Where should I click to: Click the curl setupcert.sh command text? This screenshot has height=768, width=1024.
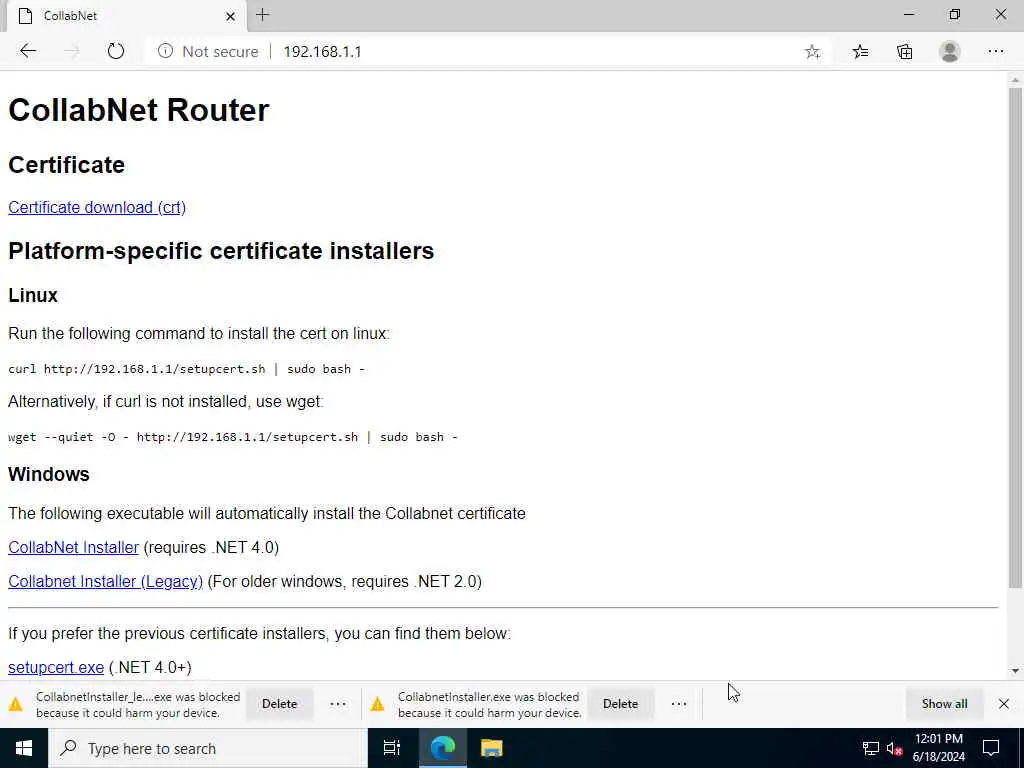pos(187,369)
